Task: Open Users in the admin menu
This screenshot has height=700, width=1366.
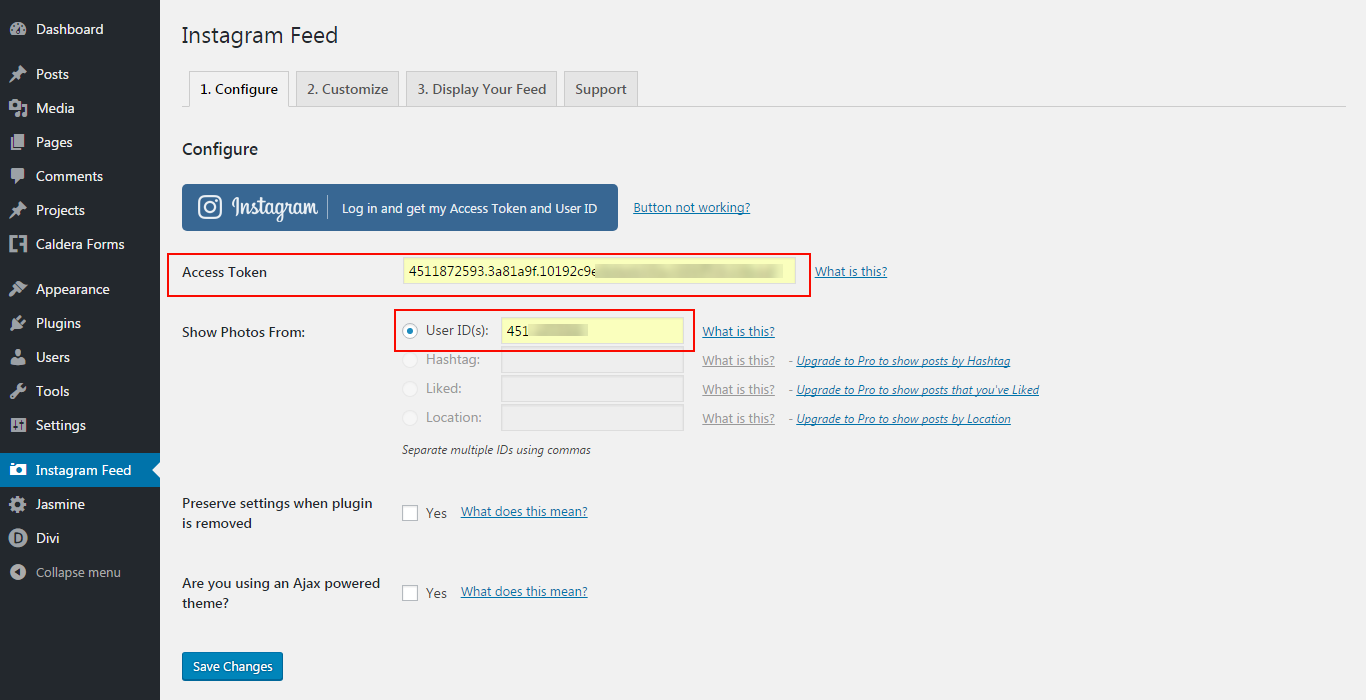Action: point(80,357)
